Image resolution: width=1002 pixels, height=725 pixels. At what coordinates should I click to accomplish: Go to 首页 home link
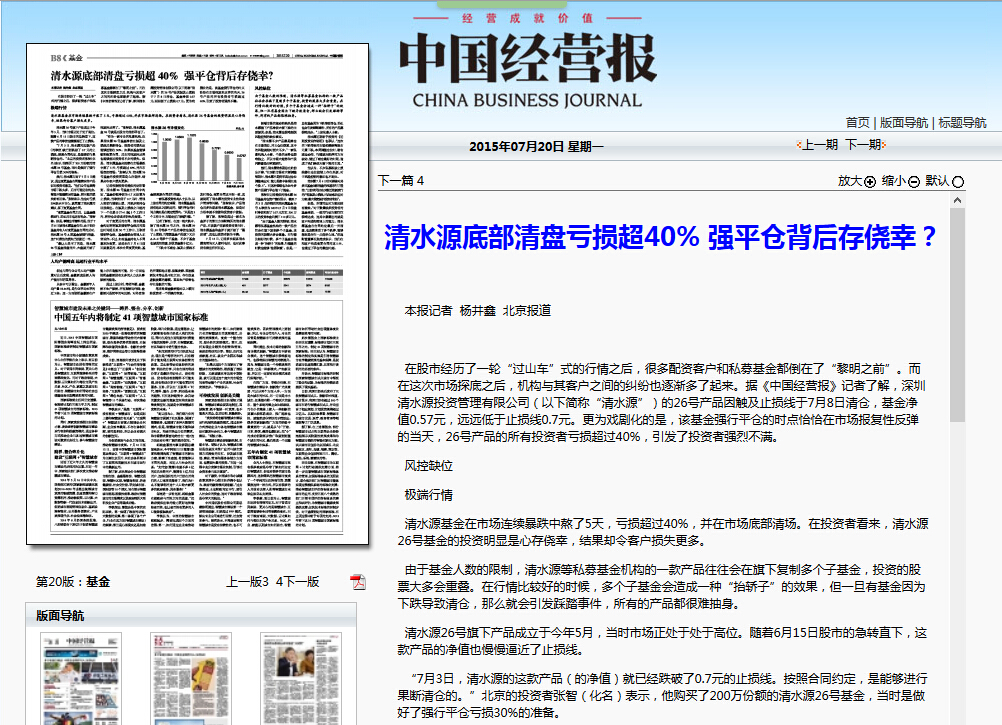(x=858, y=123)
